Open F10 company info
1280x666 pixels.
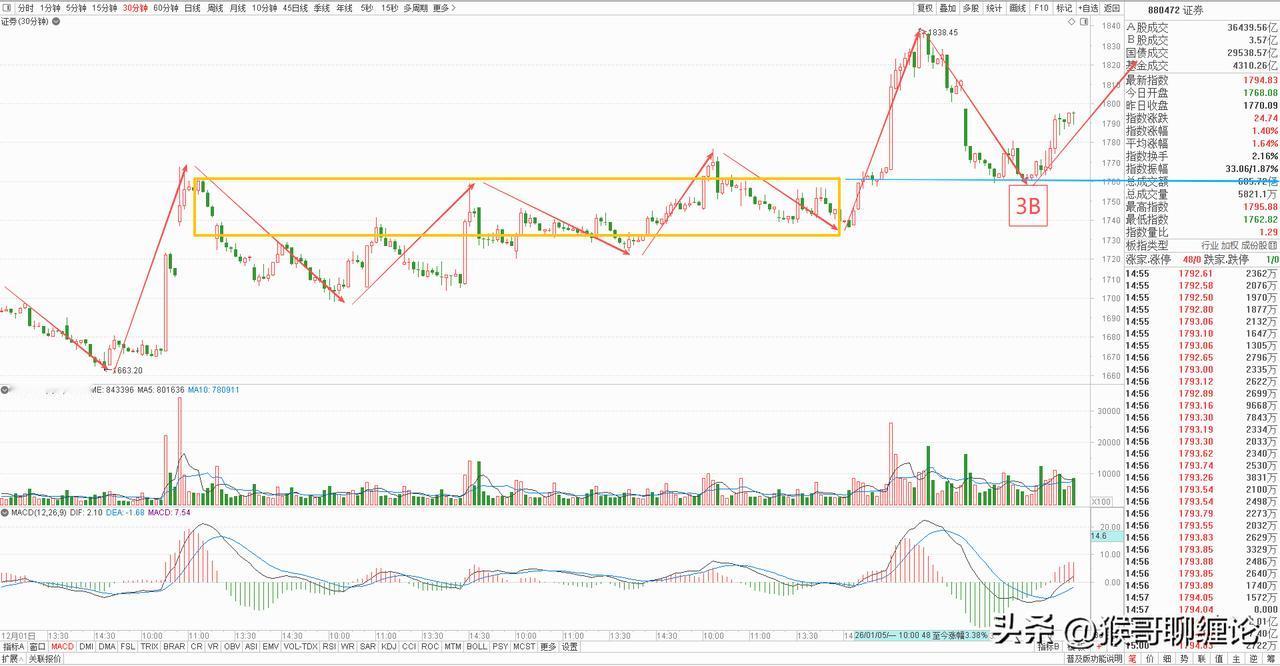[x=1041, y=8]
